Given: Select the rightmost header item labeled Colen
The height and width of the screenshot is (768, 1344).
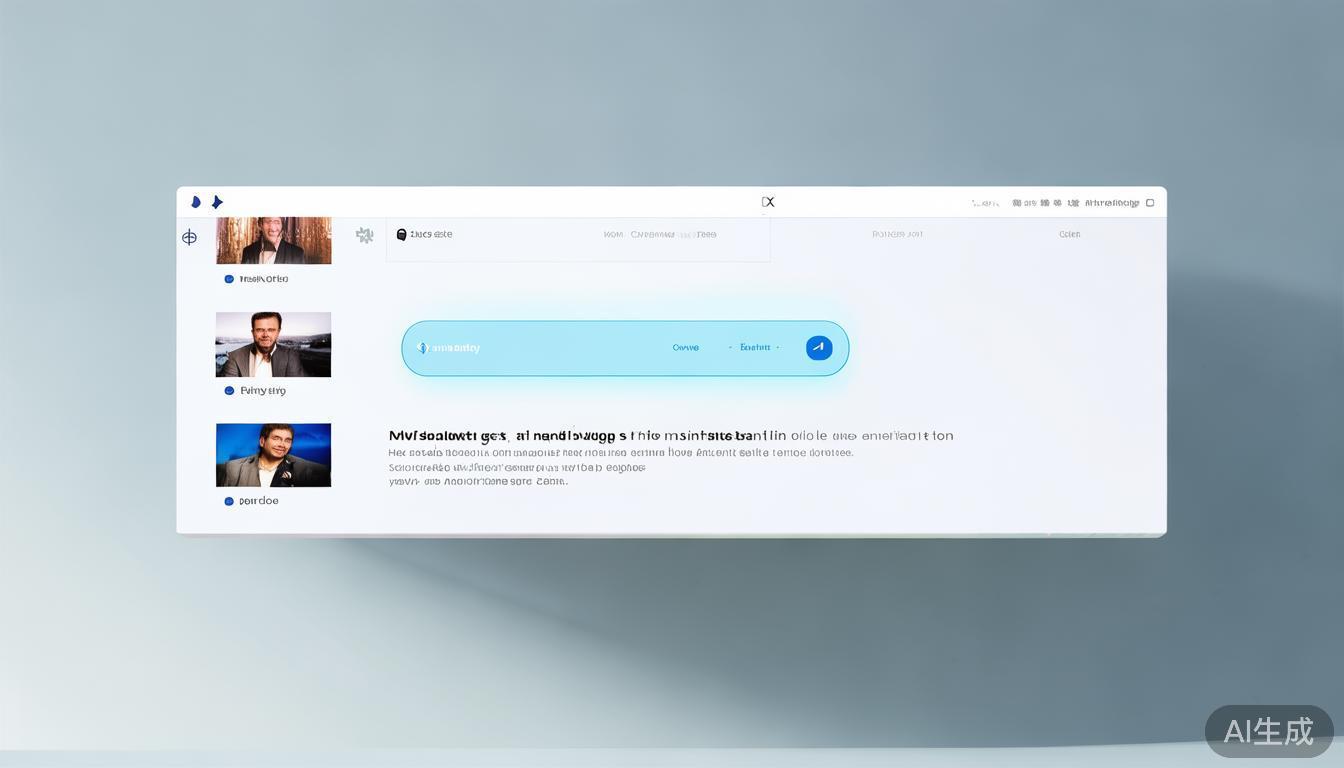Looking at the screenshot, I should pyautogui.click(x=1069, y=235).
